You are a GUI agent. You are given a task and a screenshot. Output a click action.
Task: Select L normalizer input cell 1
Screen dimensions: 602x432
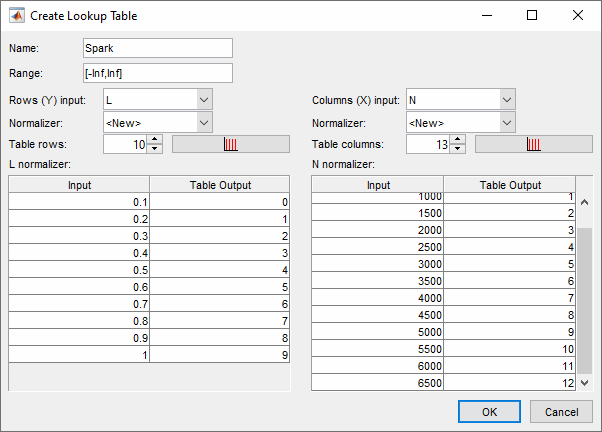coord(79,354)
